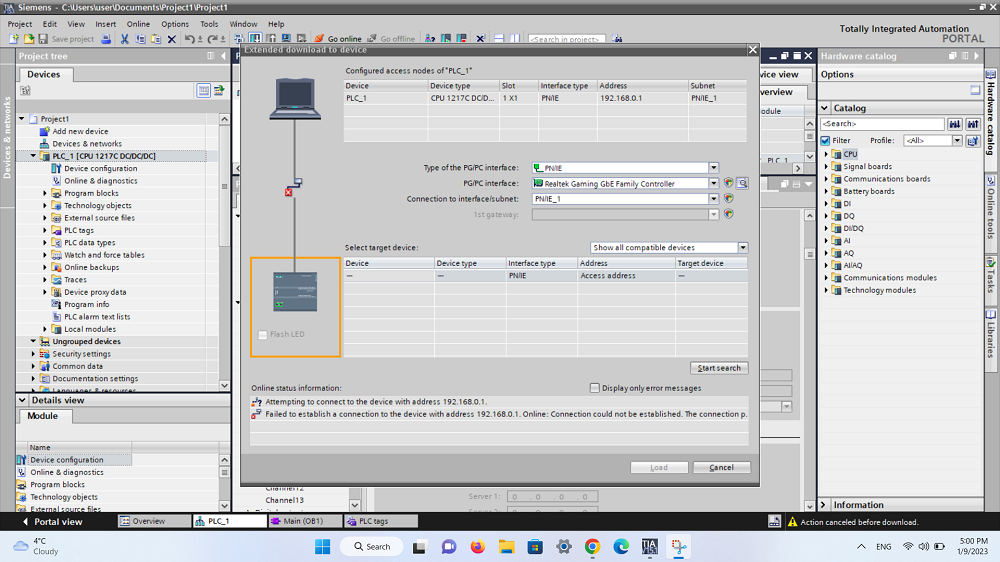Expand Signal boards in catalog
The image size is (1000, 562).
[x=826, y=166]
